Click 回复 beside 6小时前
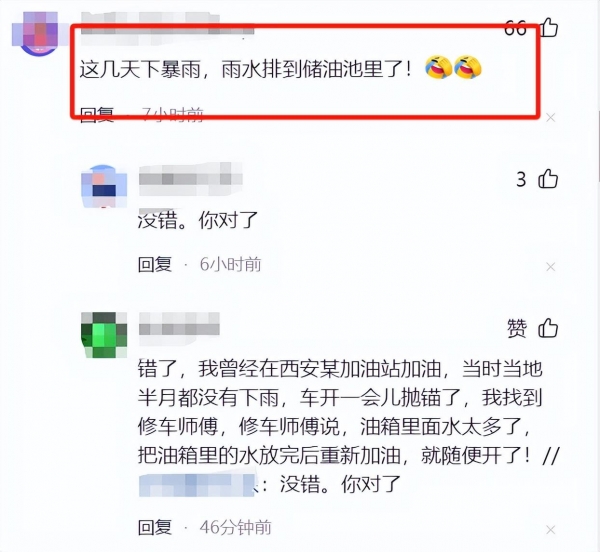Viewport: 600px width, 552px height. point(155,264)
